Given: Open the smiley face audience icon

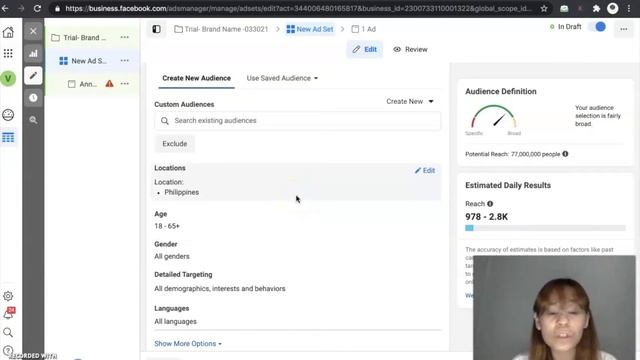Looking at the screenshot, I should tap(8, 115).
